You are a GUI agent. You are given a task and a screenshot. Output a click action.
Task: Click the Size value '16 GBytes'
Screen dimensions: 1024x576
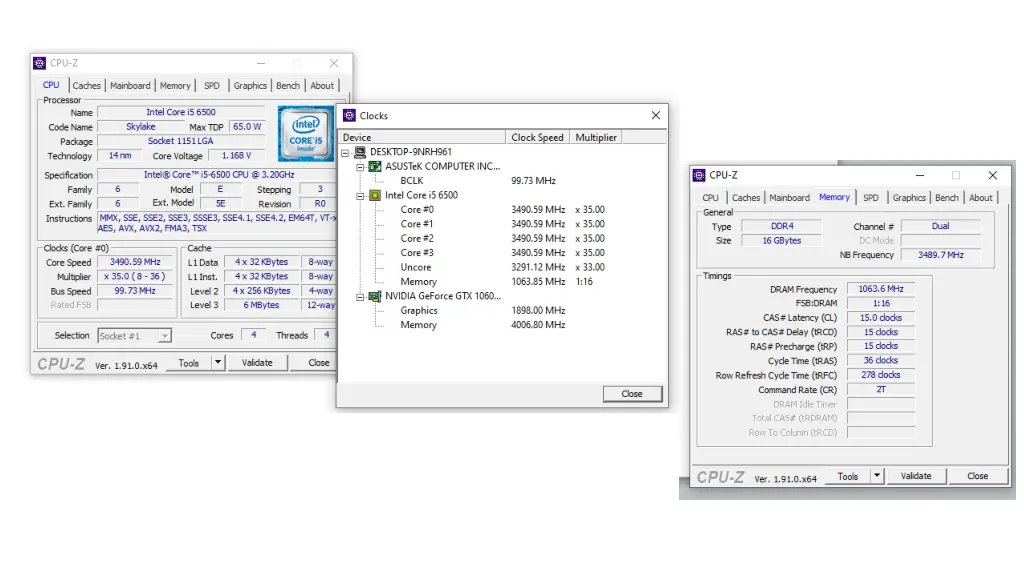click(x=782, y=240)
